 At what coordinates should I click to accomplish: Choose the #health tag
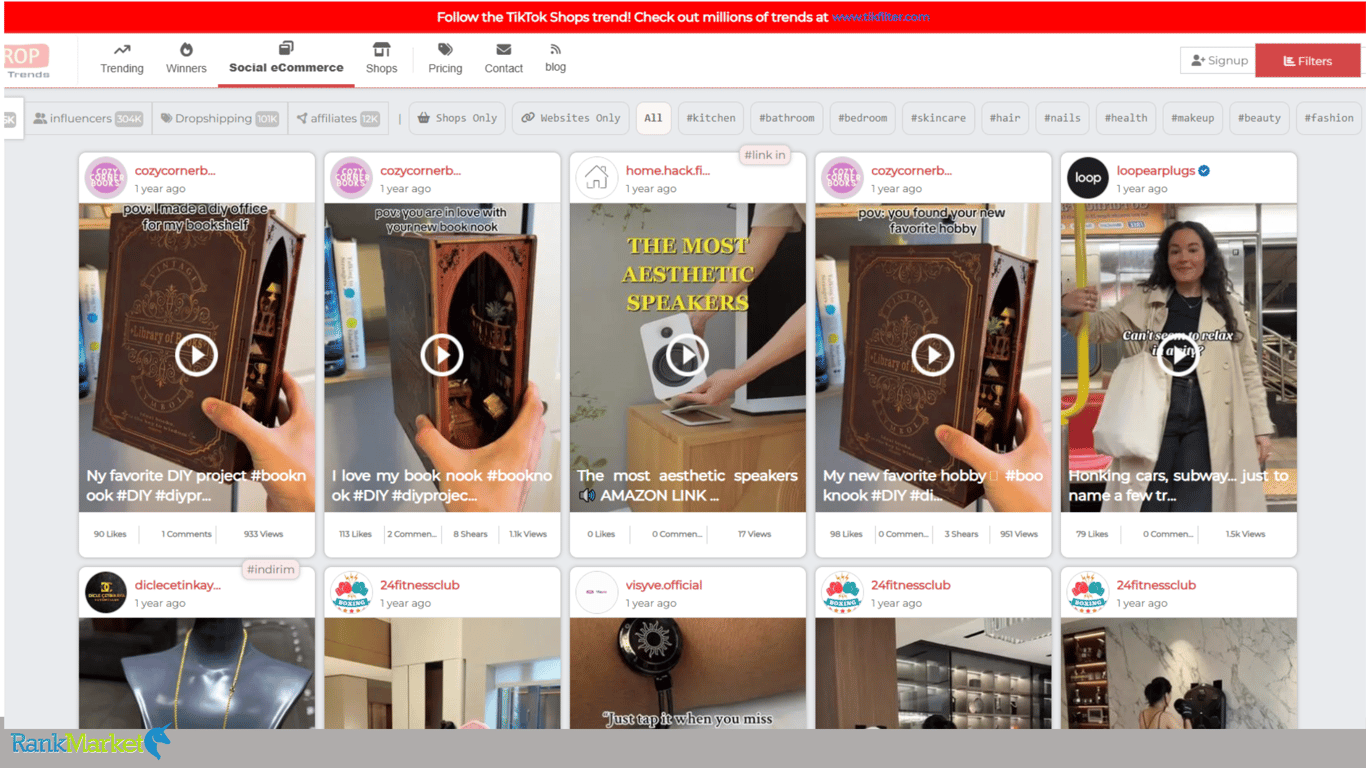click(x=1126, y=118)
